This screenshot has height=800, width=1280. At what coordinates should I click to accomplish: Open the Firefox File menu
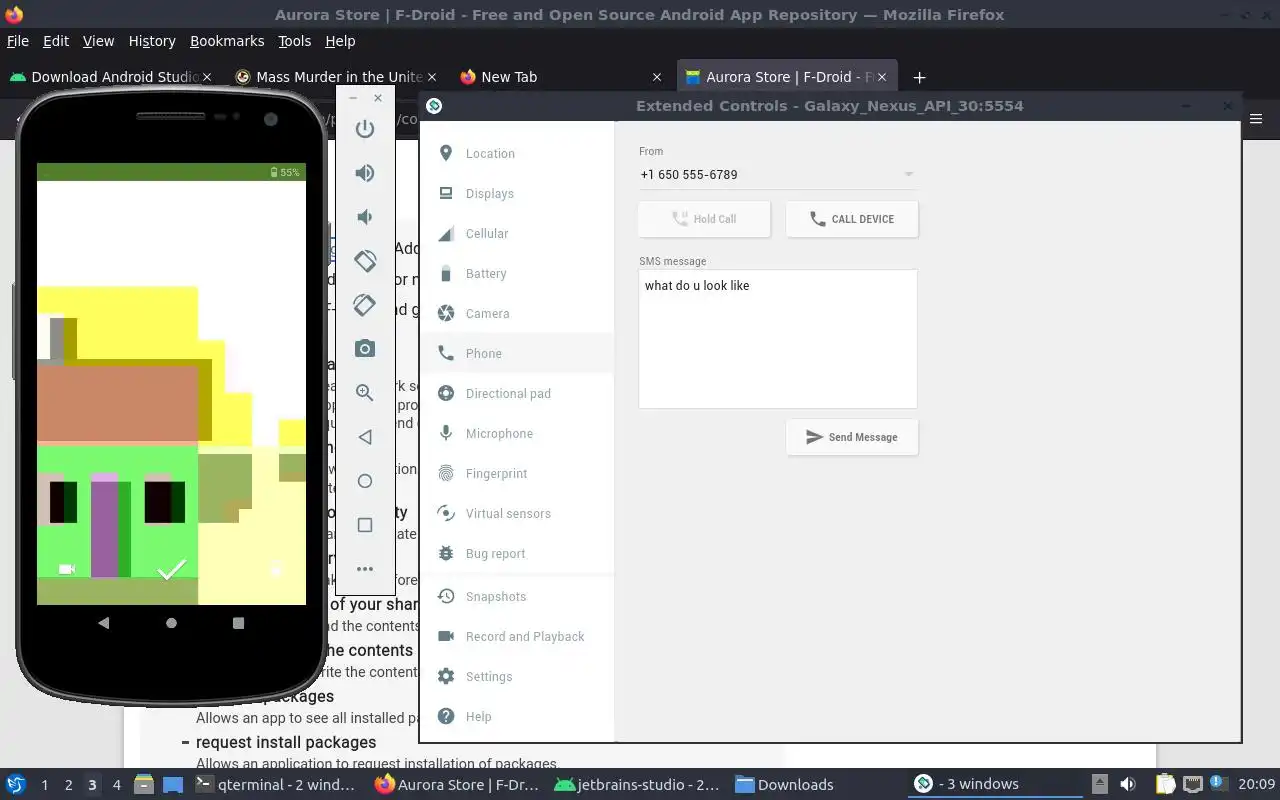pyautogui.click(x=18, y=41)
